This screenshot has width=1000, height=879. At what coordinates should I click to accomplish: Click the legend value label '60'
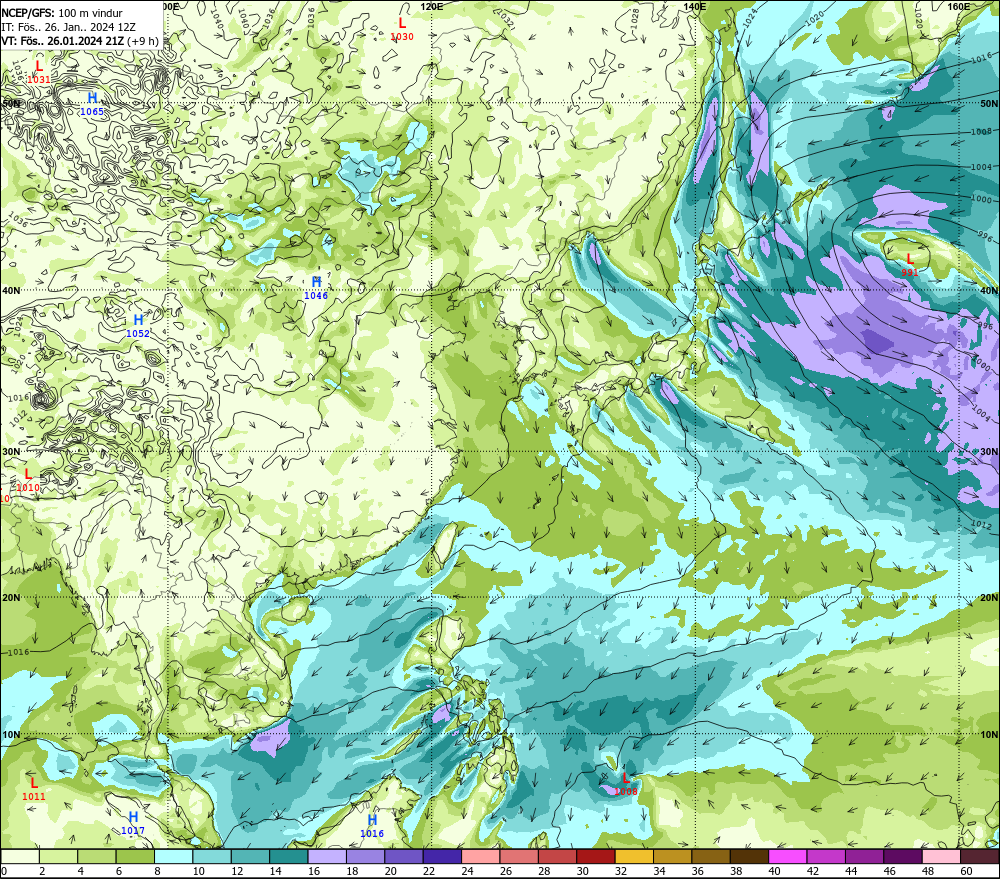tap(966, 871)
